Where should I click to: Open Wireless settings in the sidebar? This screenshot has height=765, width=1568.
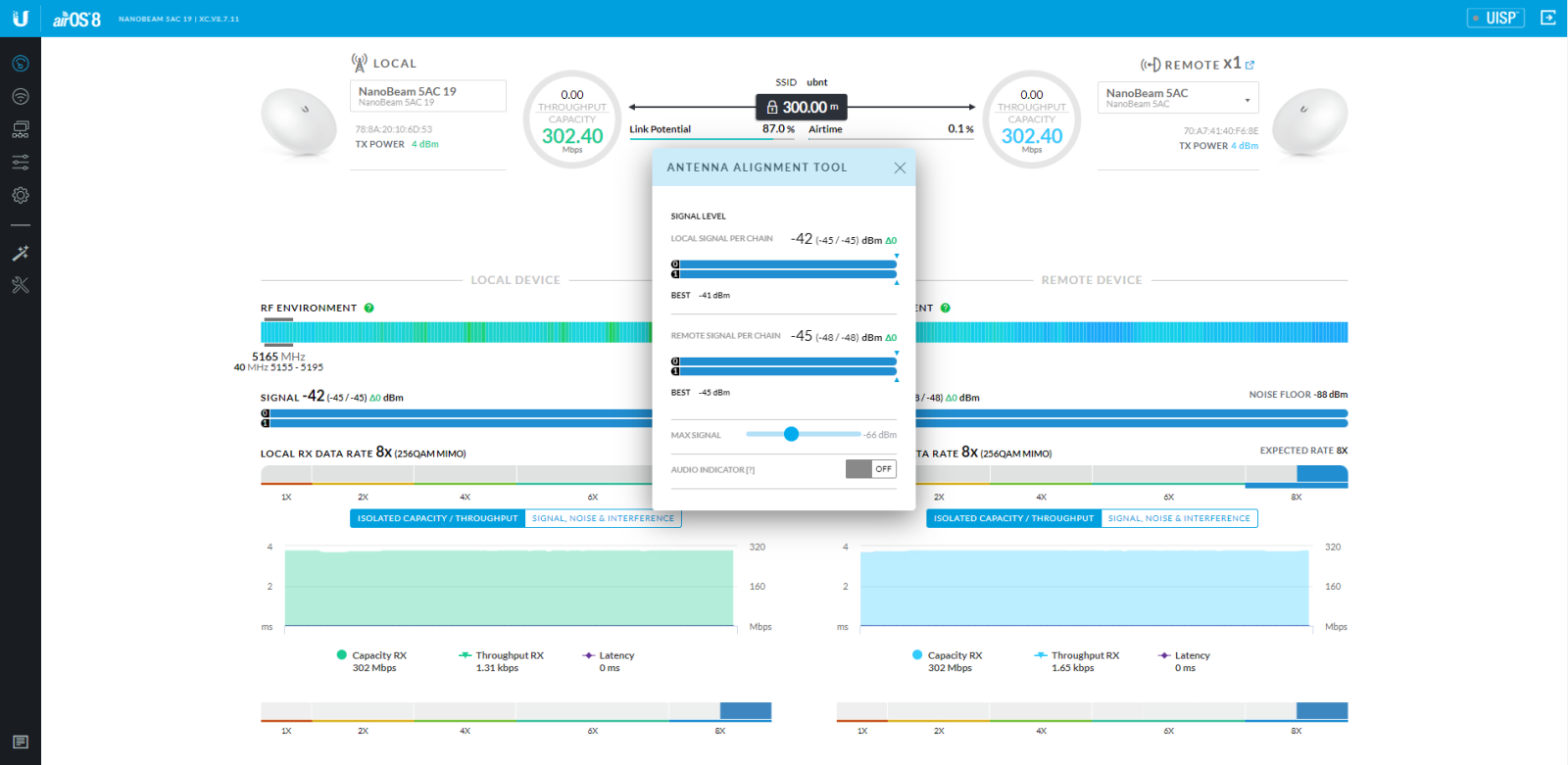[x=20, y=96]
